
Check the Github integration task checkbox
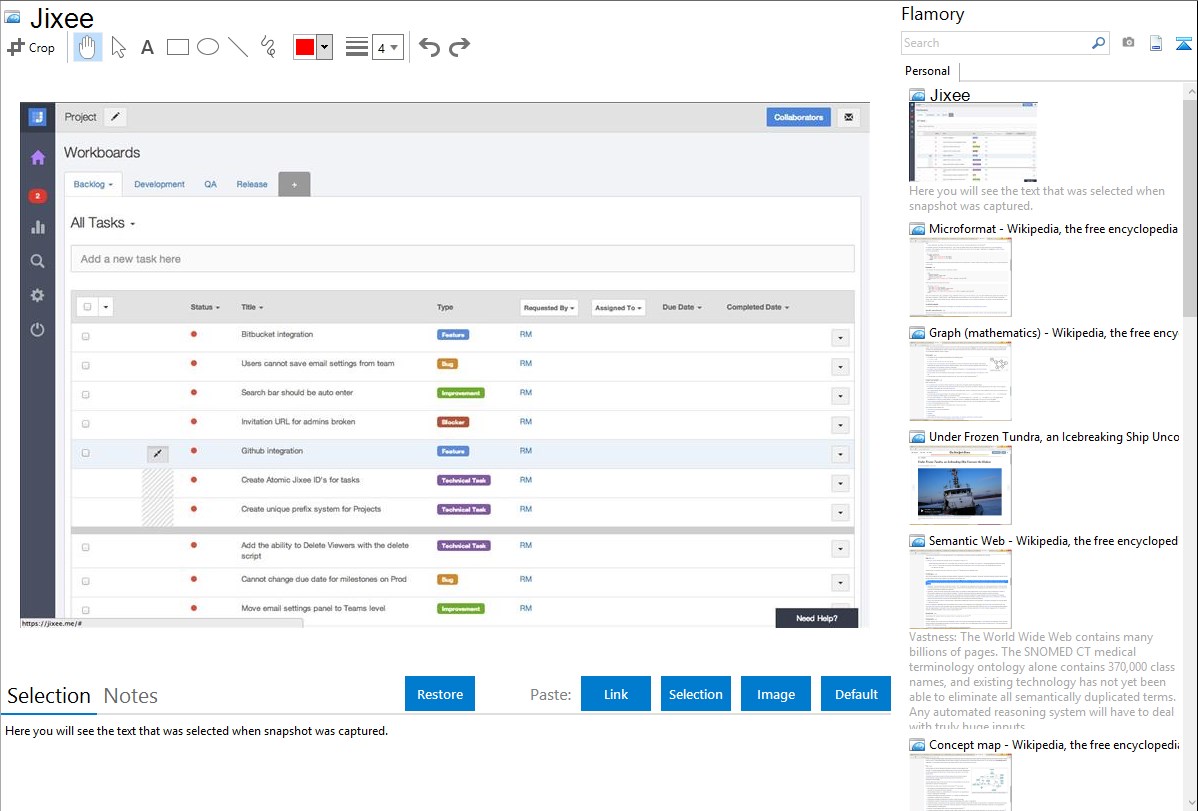click(x=86, y=453)
